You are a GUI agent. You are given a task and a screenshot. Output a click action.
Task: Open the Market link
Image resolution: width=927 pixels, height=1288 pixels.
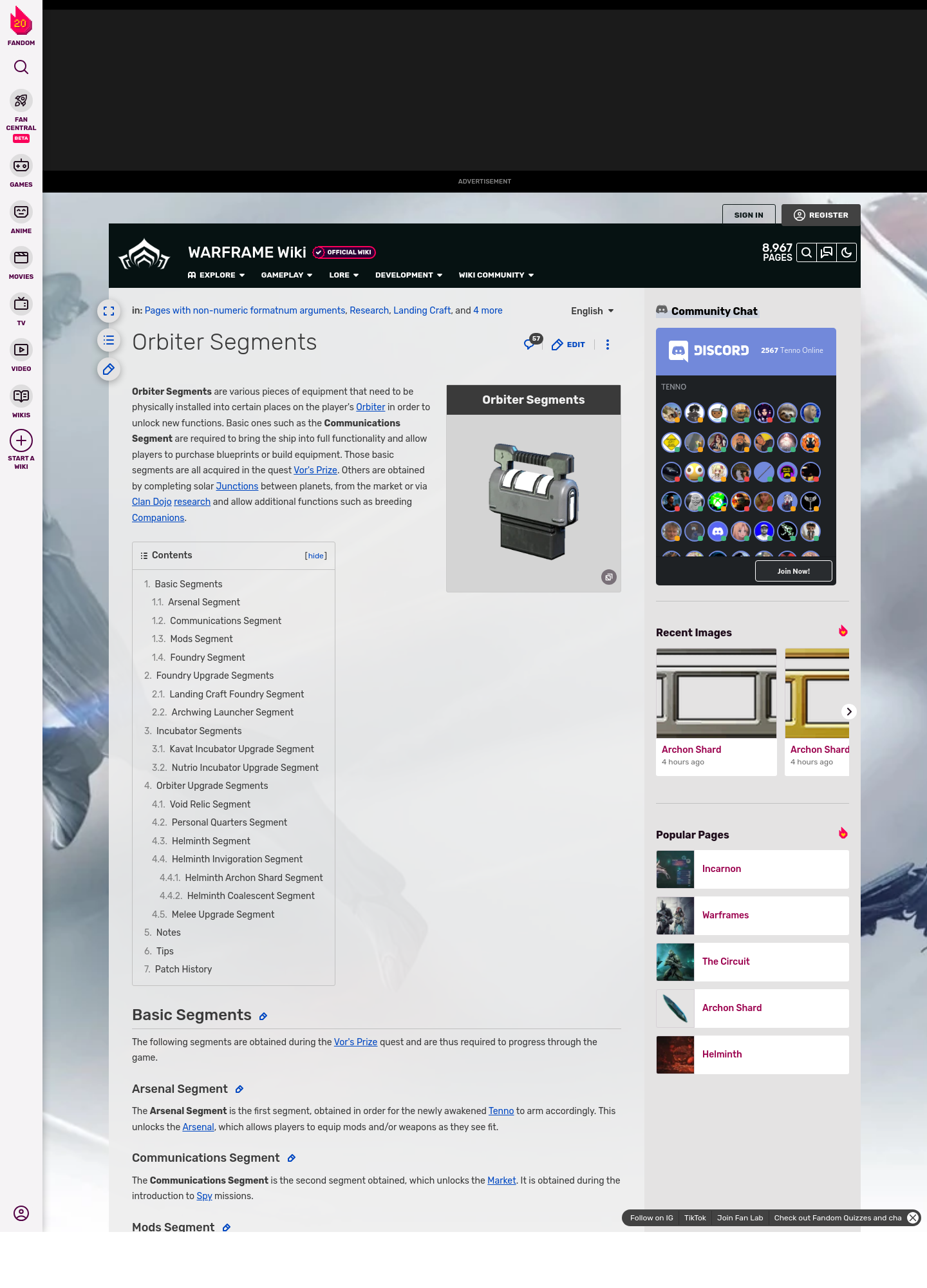(x=501, y=1180)
